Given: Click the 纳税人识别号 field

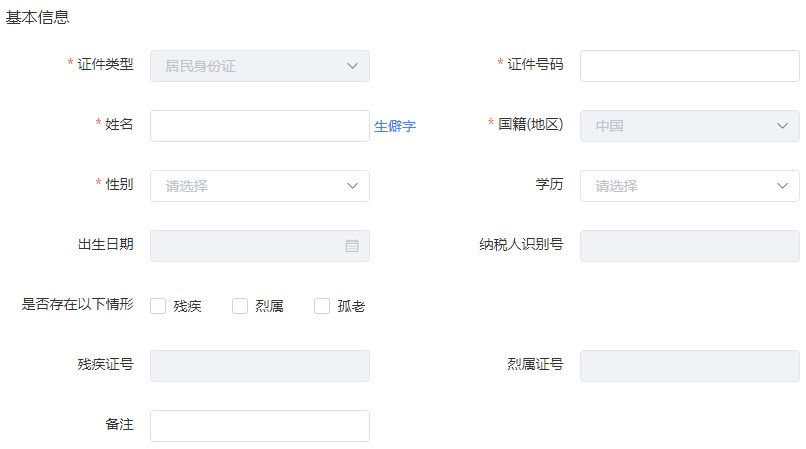Looking at the screenshot, I should [x=690, y=246].
